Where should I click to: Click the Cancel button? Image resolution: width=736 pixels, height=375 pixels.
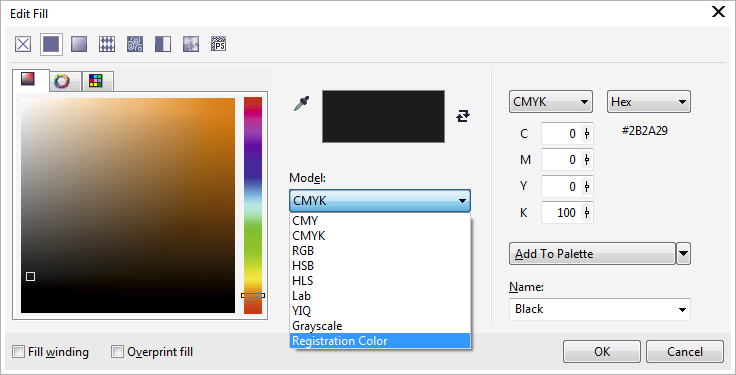[x=685, y=352]
